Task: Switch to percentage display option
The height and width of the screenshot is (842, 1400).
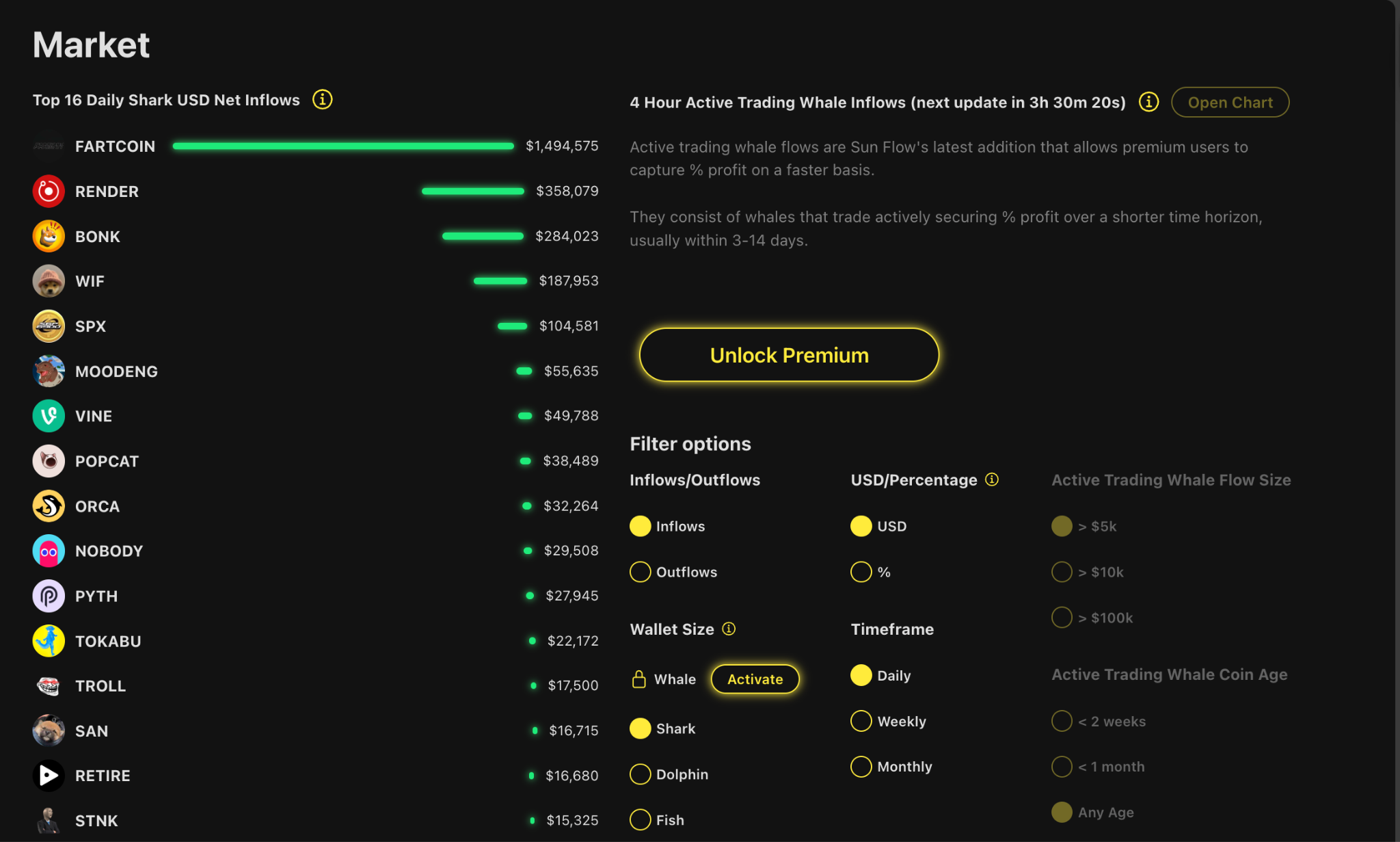Action: click(861, 572)
